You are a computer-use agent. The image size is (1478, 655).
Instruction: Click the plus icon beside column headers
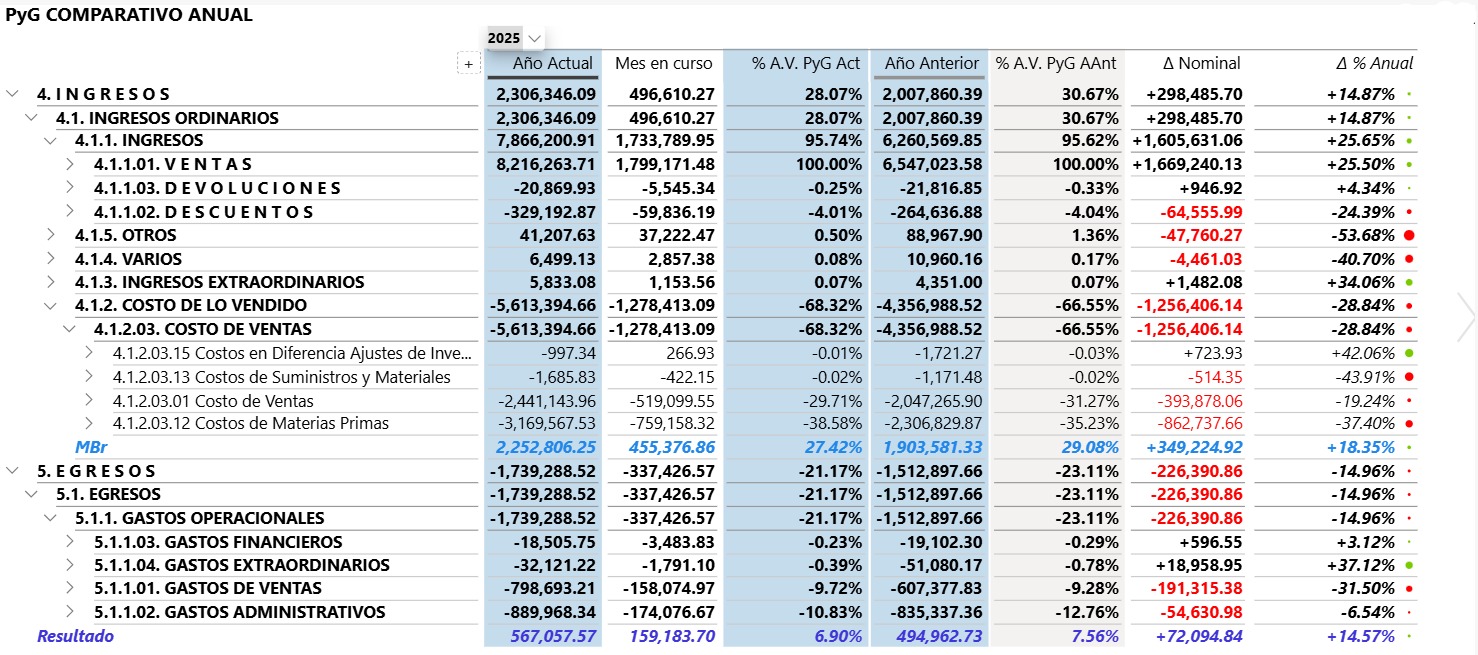468,64
